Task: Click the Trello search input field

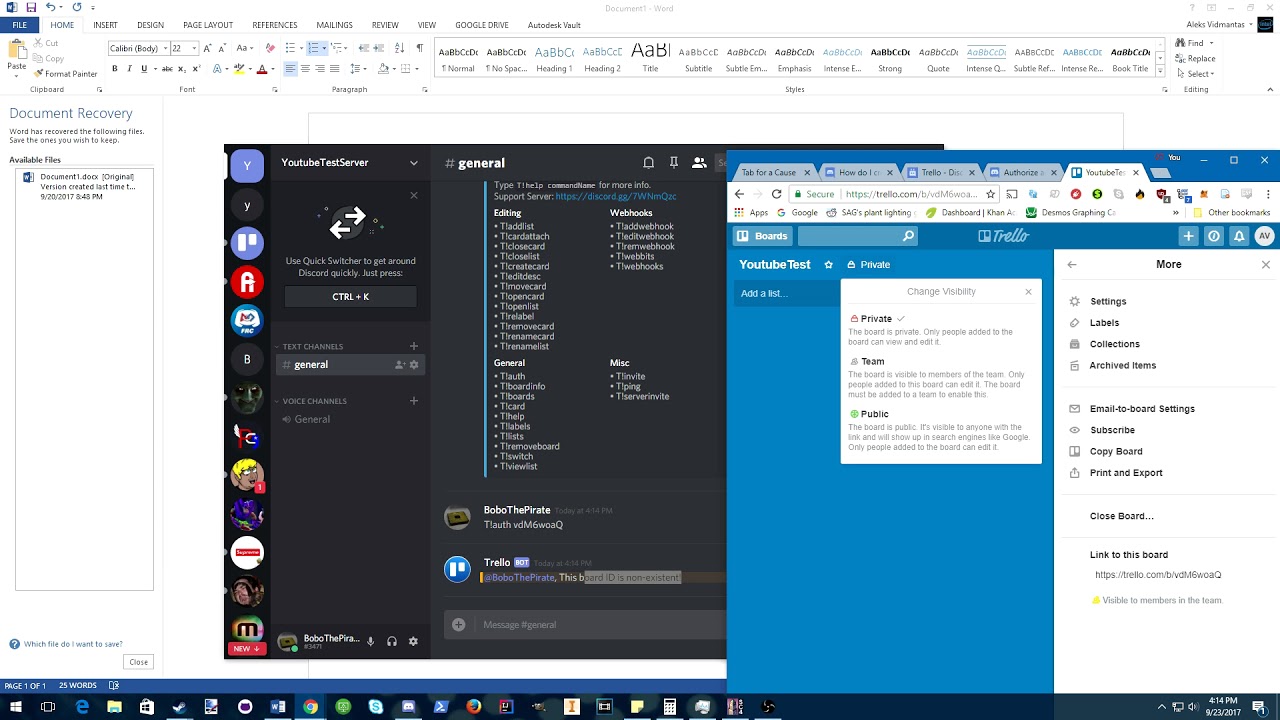Action: point(858,236)
